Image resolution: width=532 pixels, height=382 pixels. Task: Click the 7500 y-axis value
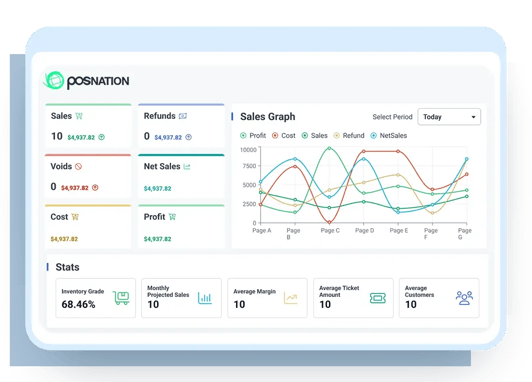249,166
